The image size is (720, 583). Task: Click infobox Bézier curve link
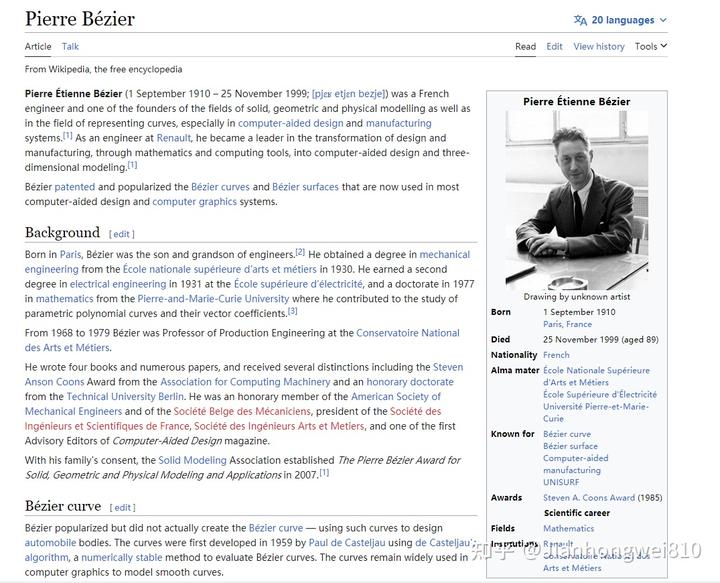[x=567, y=434]
